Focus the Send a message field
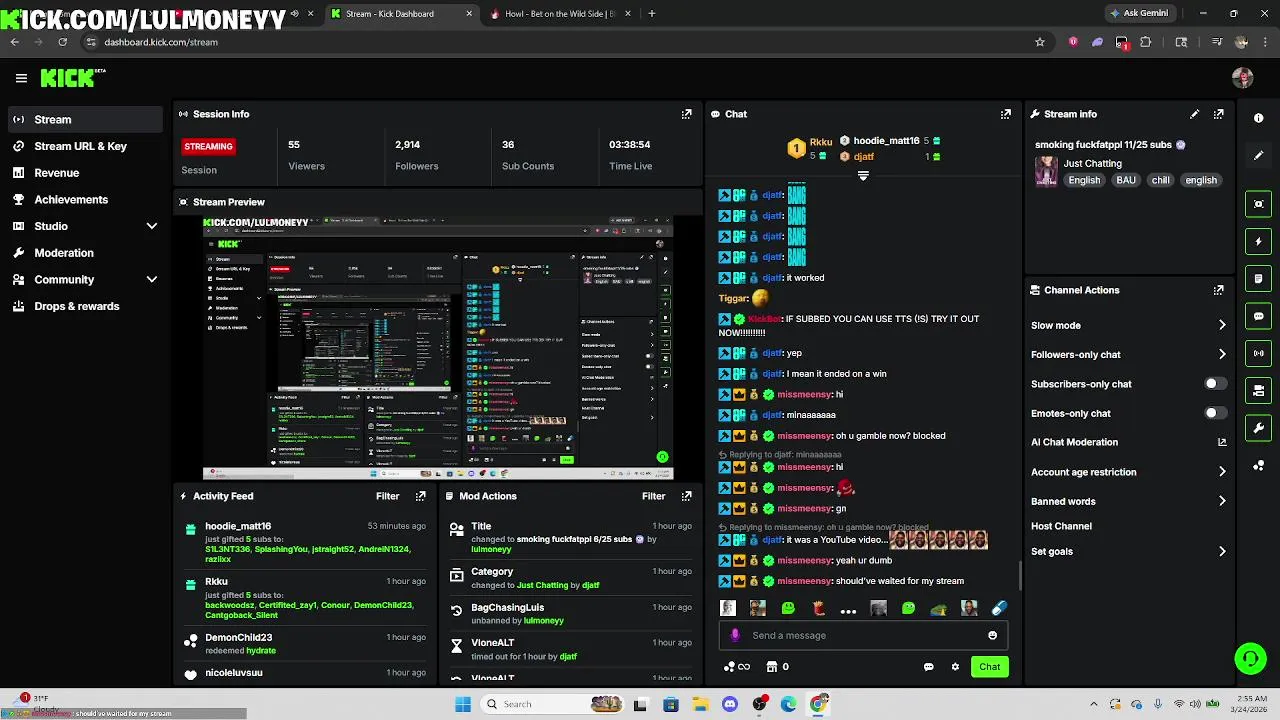The height and width of the screenshot is (720, 1280). 863,635
